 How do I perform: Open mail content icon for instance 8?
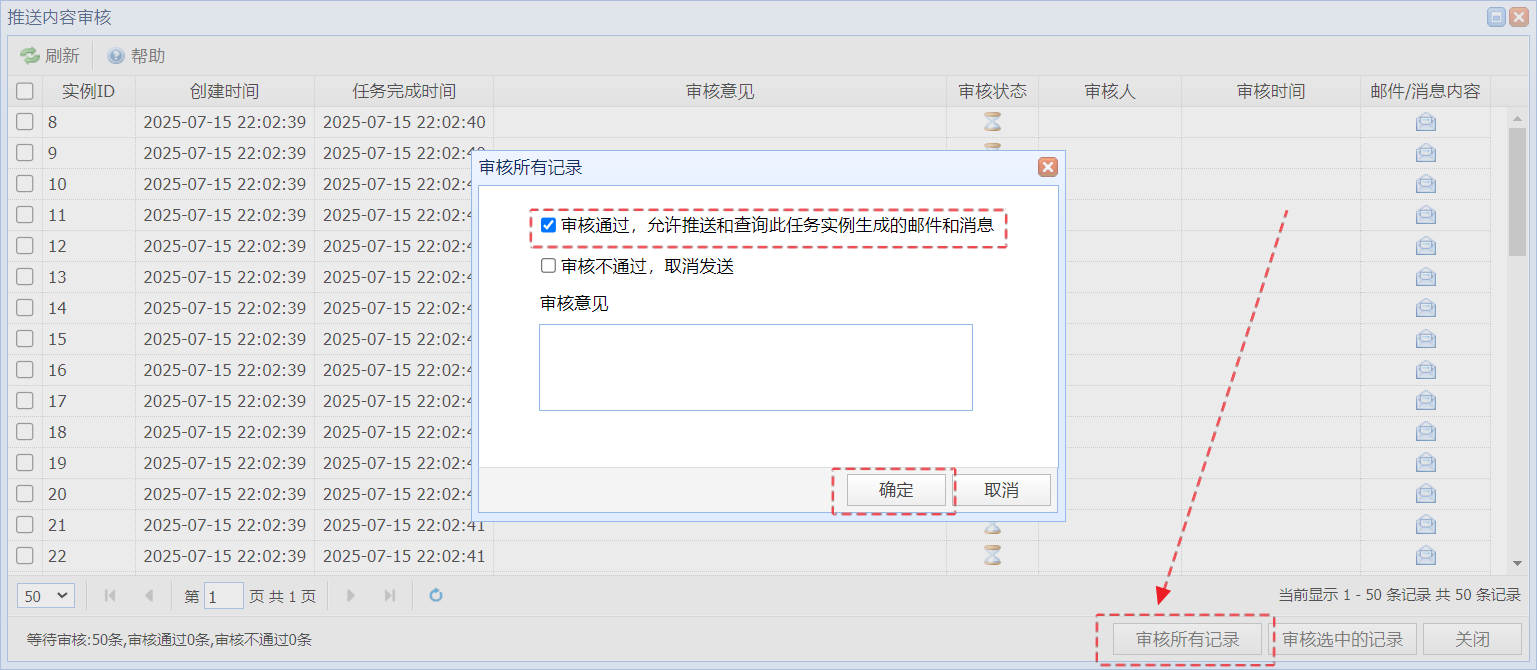click(x=1425, y=122)
